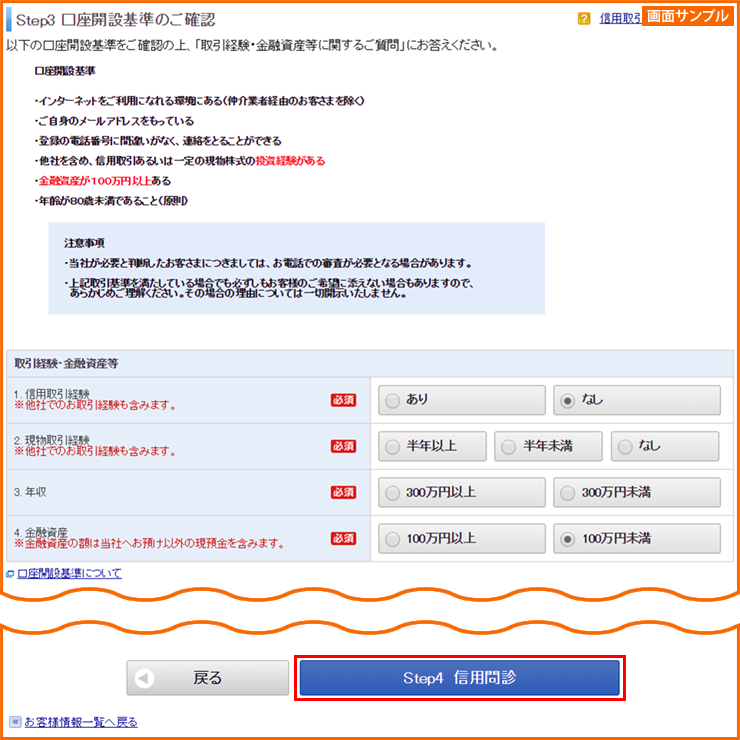The height and width of the screenshot is (740, 740).
Task: Click the red 金融資産が100万円以上 text
Action: click(x=95, y=181)
